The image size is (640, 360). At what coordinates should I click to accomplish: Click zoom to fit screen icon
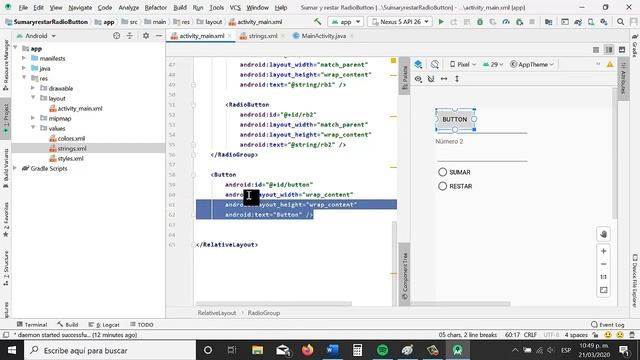click(604, 290)
